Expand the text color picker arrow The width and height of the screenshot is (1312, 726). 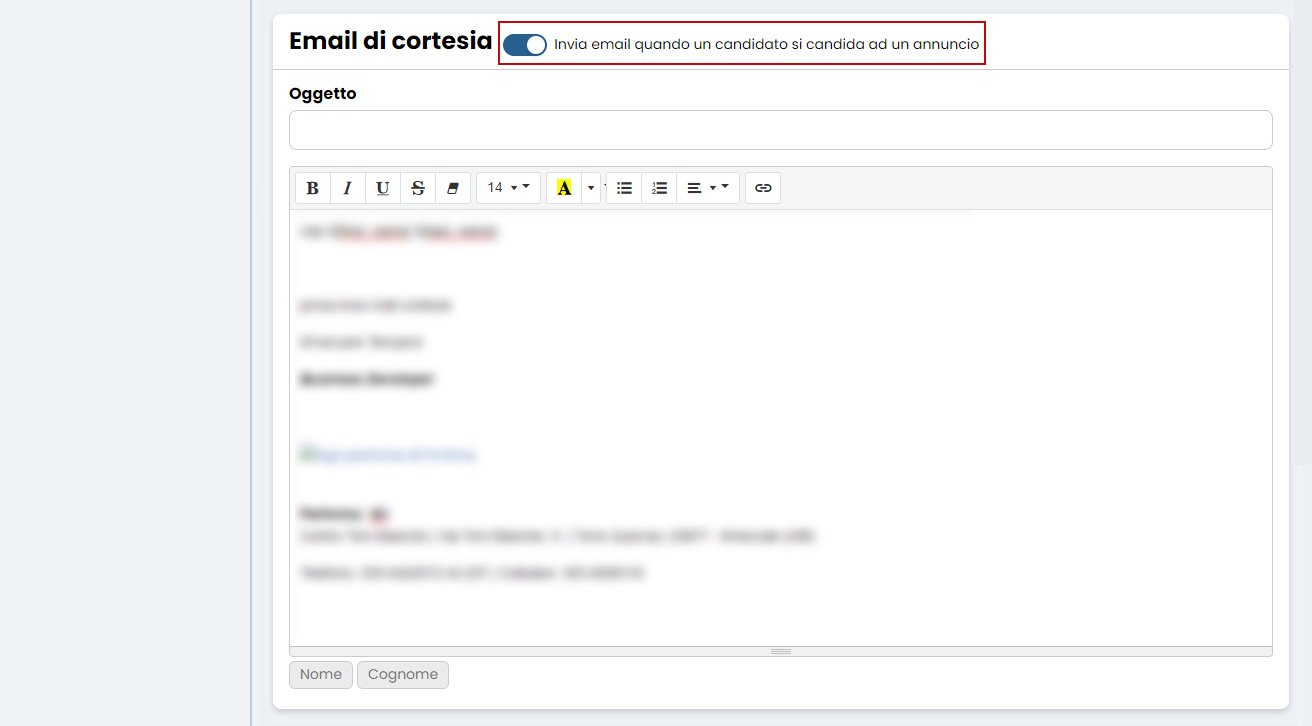[590, 187]
